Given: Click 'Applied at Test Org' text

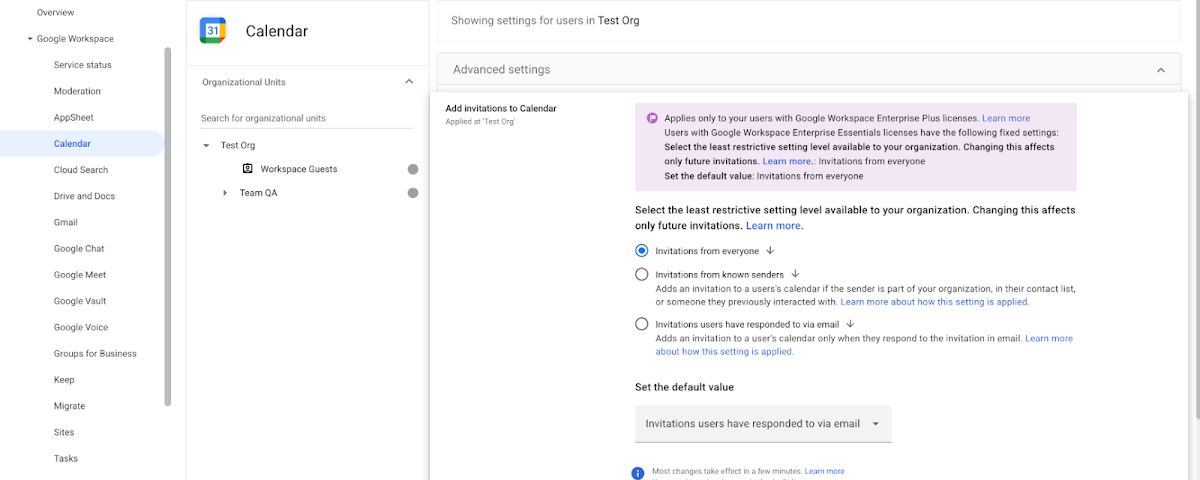Looking at the screenshot, I should click(480, 121).
